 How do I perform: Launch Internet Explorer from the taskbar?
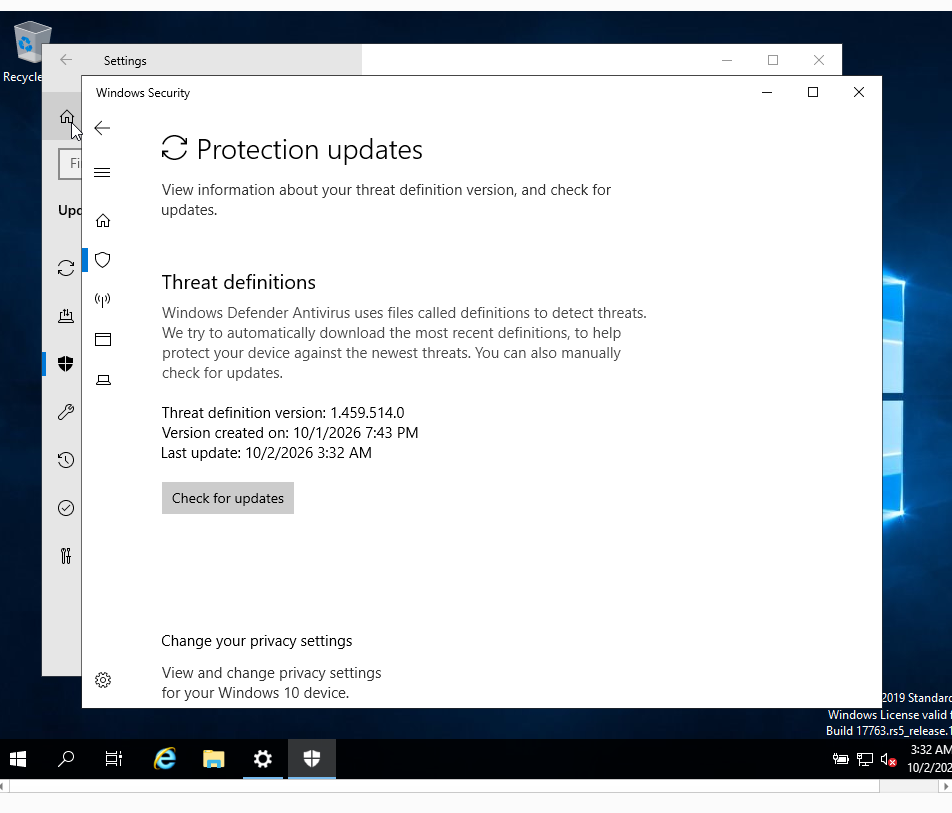pos(165,759)
